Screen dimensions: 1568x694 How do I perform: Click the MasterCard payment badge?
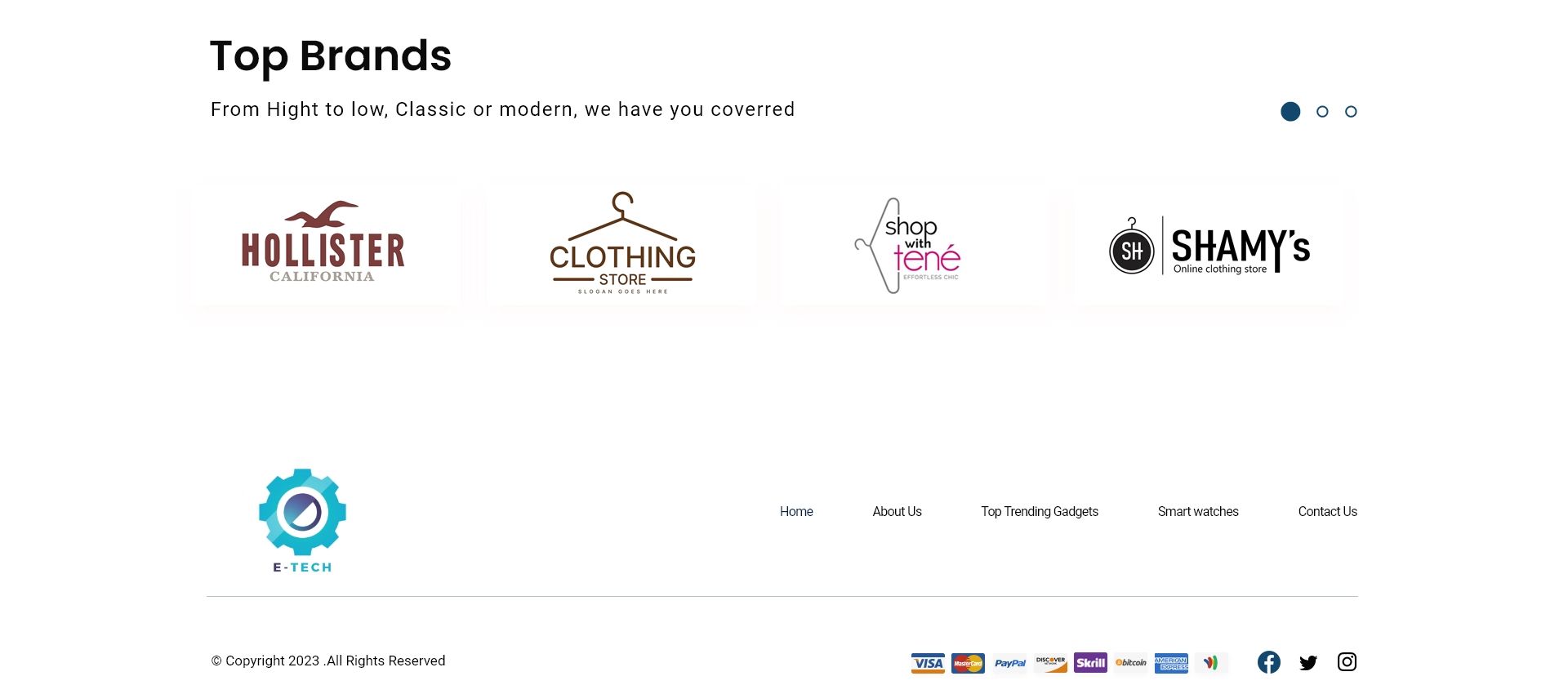coord(969,663)
